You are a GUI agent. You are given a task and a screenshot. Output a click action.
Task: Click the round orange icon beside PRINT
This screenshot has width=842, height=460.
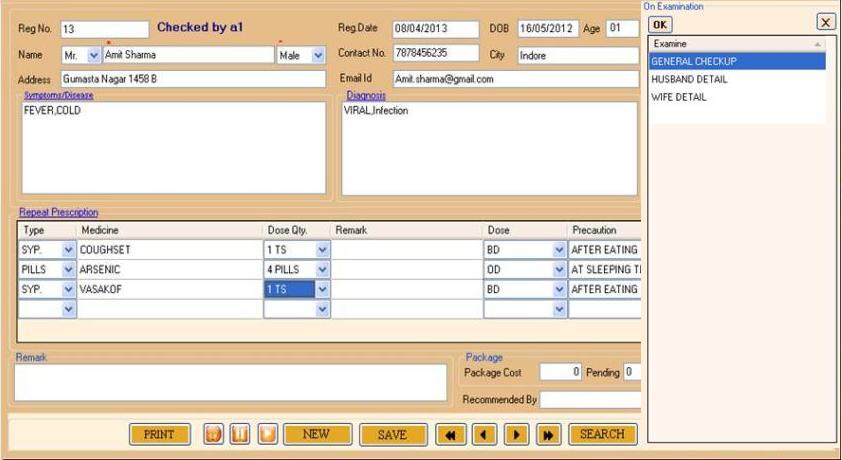(x=214, y=434)
